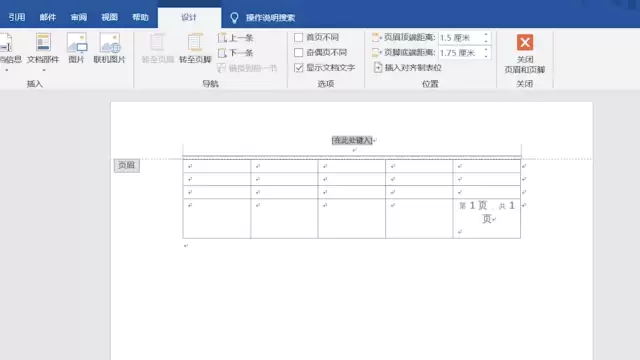Click the first table cell in header
Image resolution: width=640 pixels, height=360 pixels.
click(x=217, y=166)
